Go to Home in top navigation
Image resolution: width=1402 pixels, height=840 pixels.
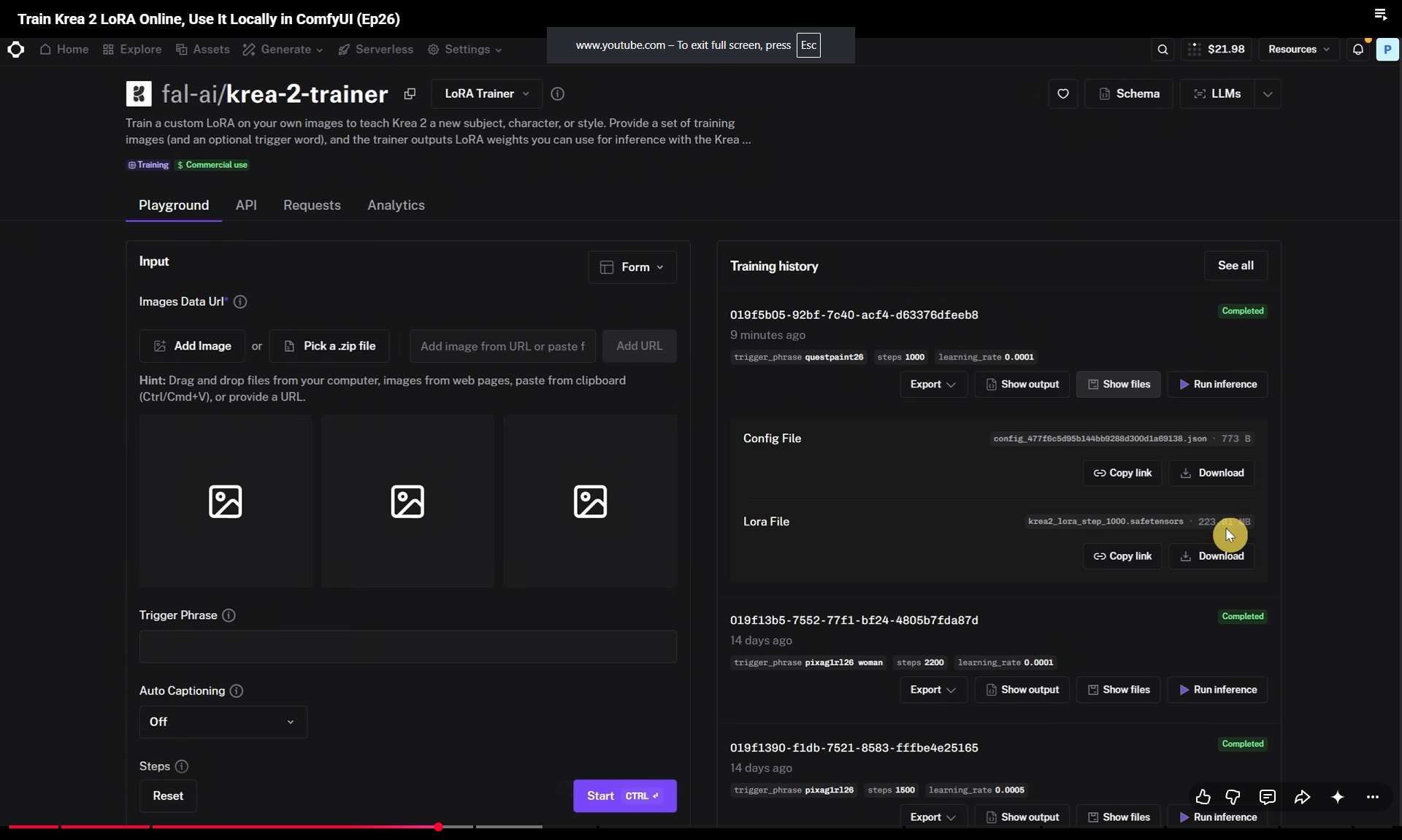point(64,50)
